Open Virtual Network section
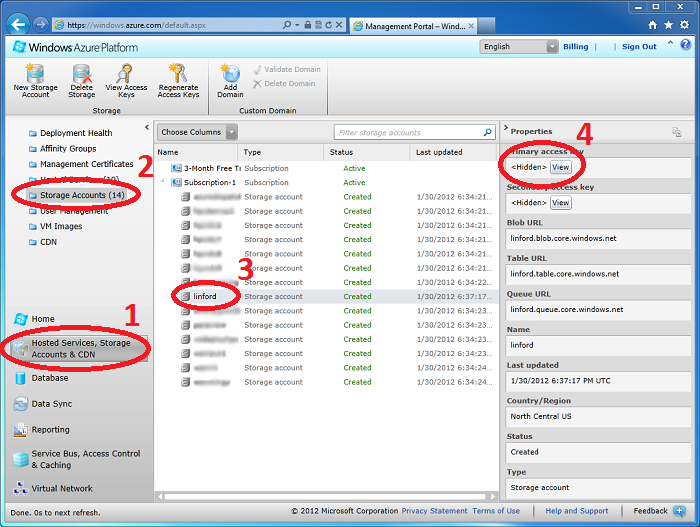The height and width of the screenshot is (527, 700). pyautogui.click(x=53, y=489)
